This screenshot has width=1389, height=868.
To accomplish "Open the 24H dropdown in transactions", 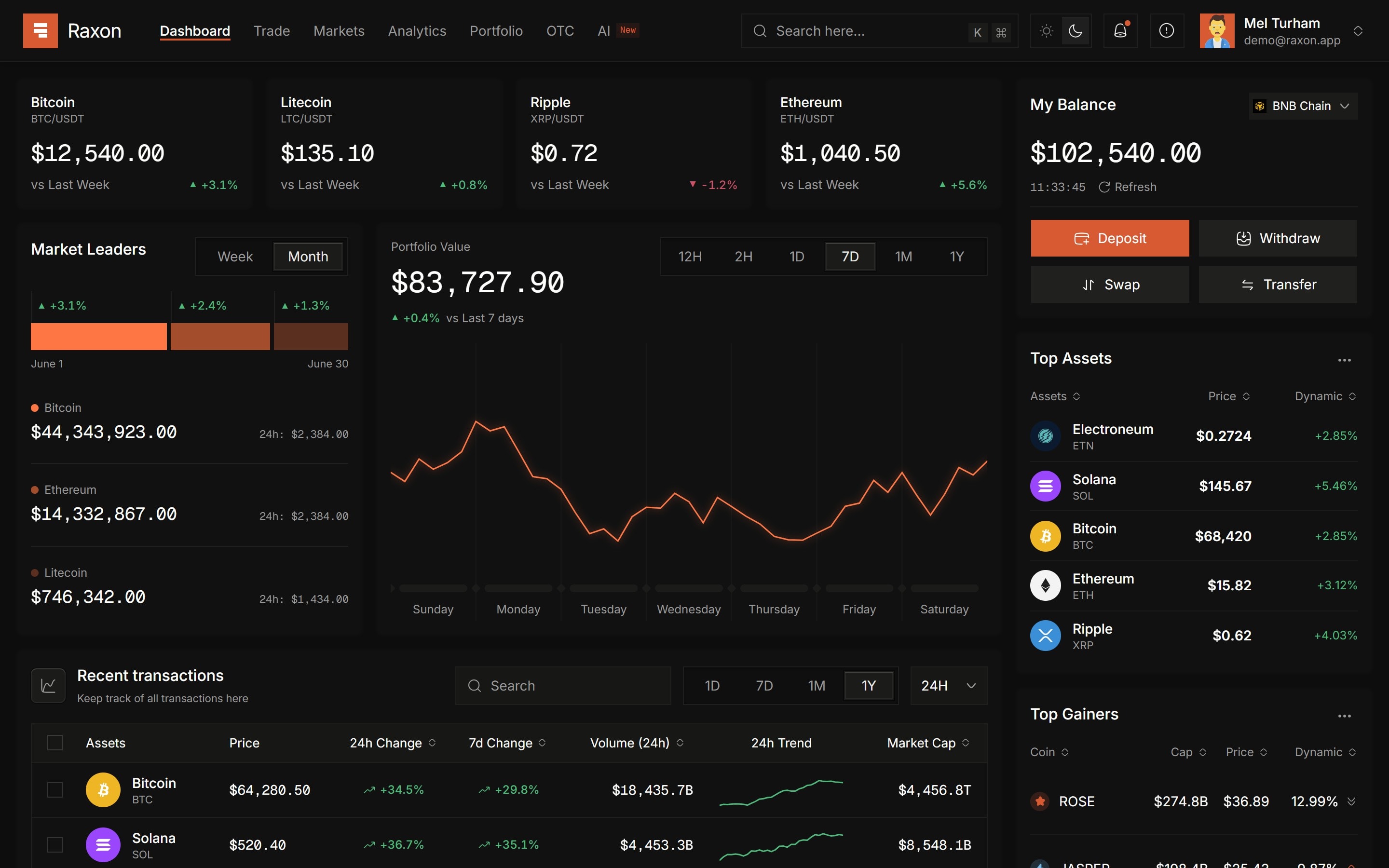I will coord(948,685).
